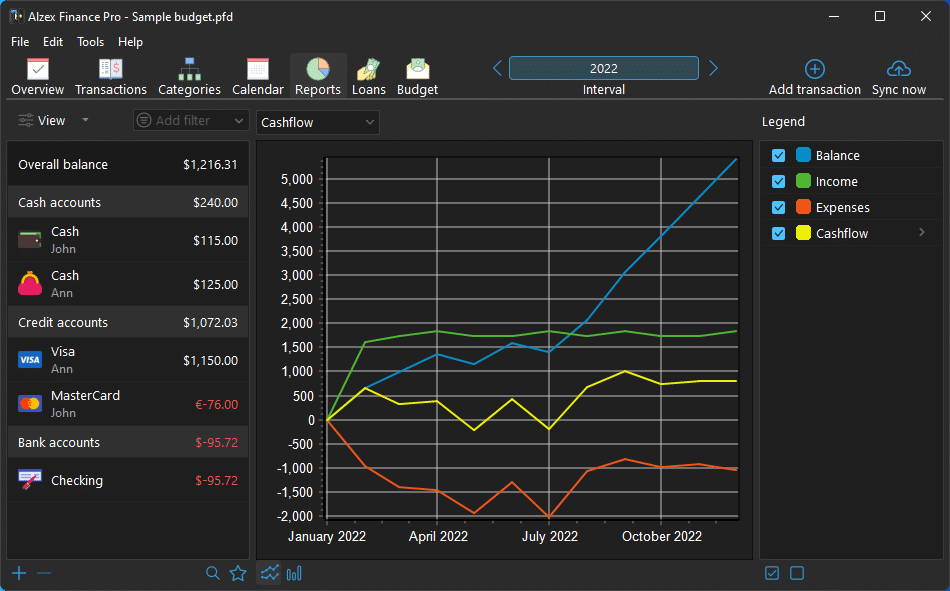Click the 2022 interval button
This screenshot has width=950, height=591.
pos(603,68)
